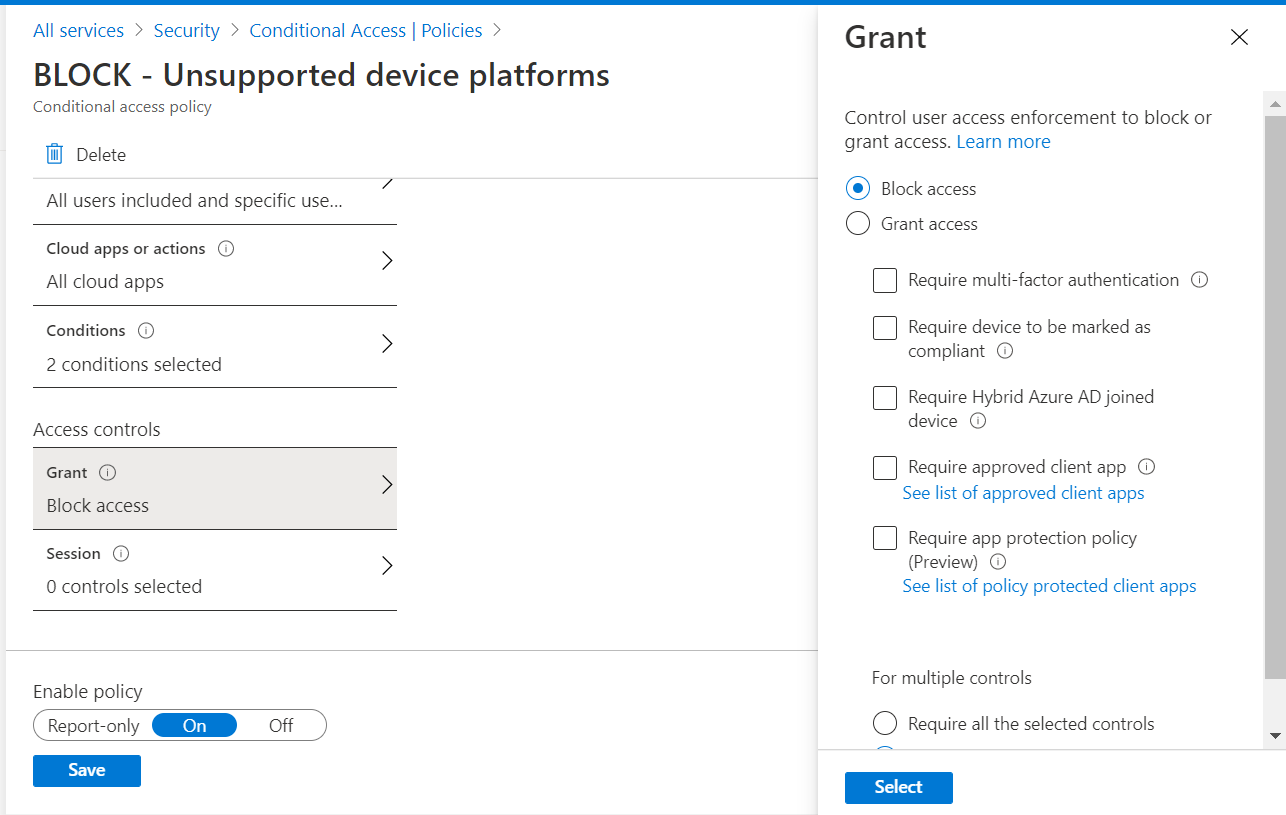The height and width of the screenshot is (815, 1286).
Task: Select Require all the selected controls
Action: pyautogui.click(x=885, y=723)
